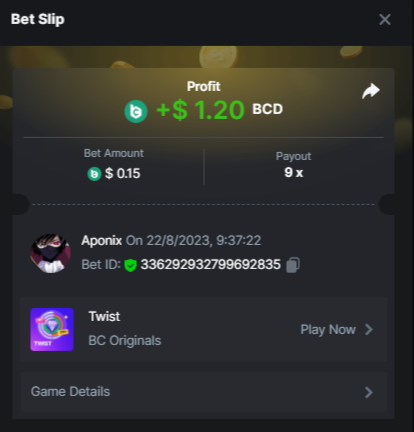
Task: Click the Bet Slip title
Action: tap(38, 19)
